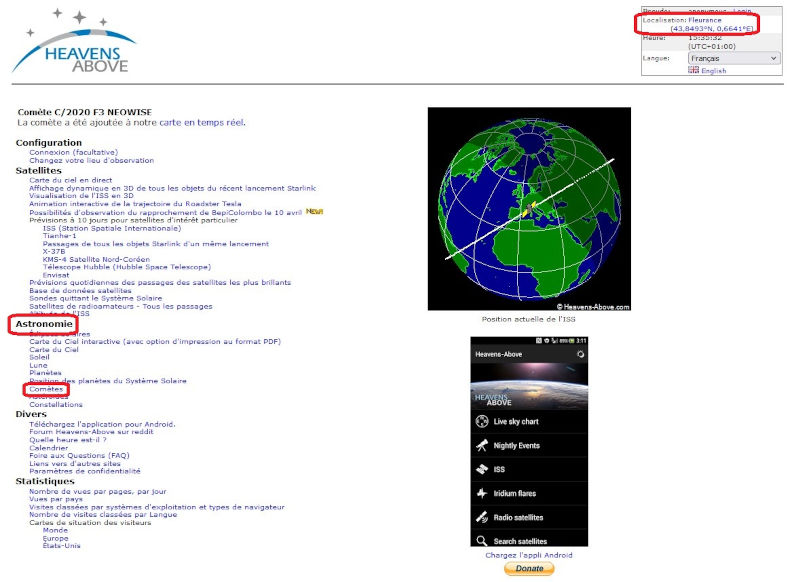
Task: Open 'Quelle heure est-il ?' link
Action: coord(68,439)
